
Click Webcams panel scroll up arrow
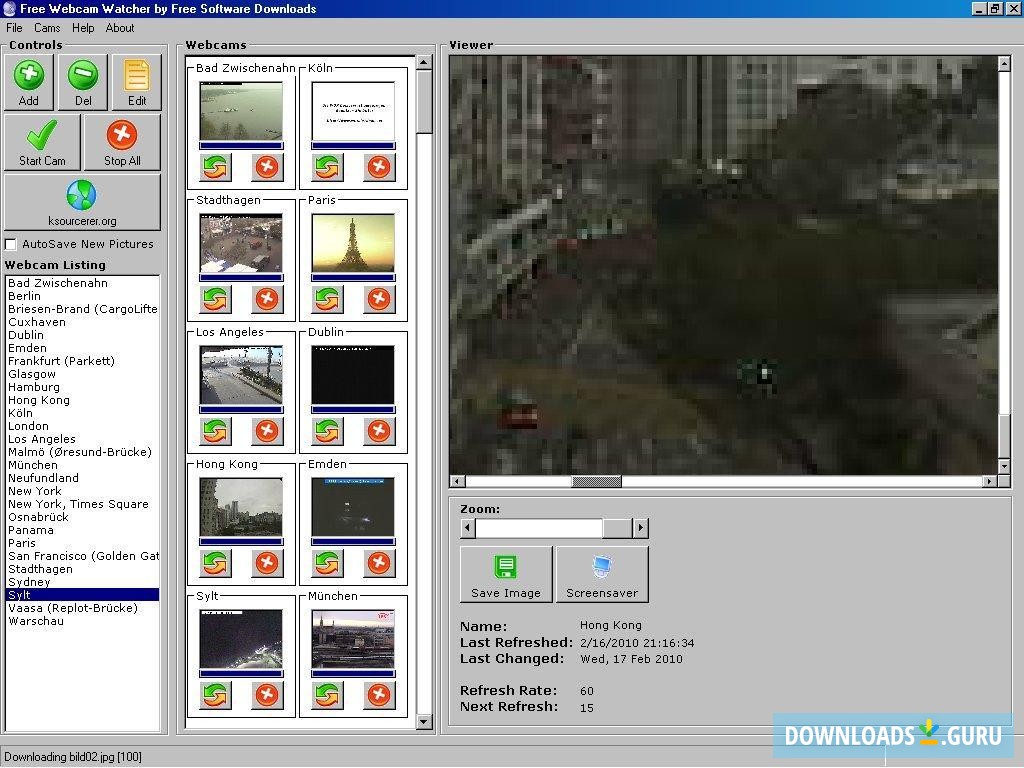(x=424, y=63)
